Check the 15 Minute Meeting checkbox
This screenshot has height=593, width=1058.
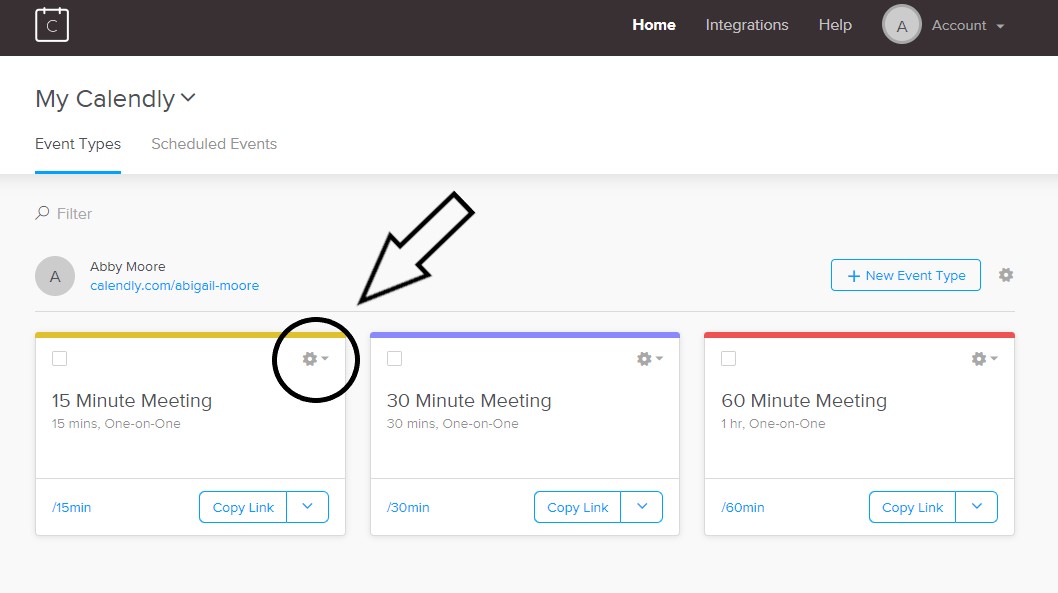click(x=59, y=358)
